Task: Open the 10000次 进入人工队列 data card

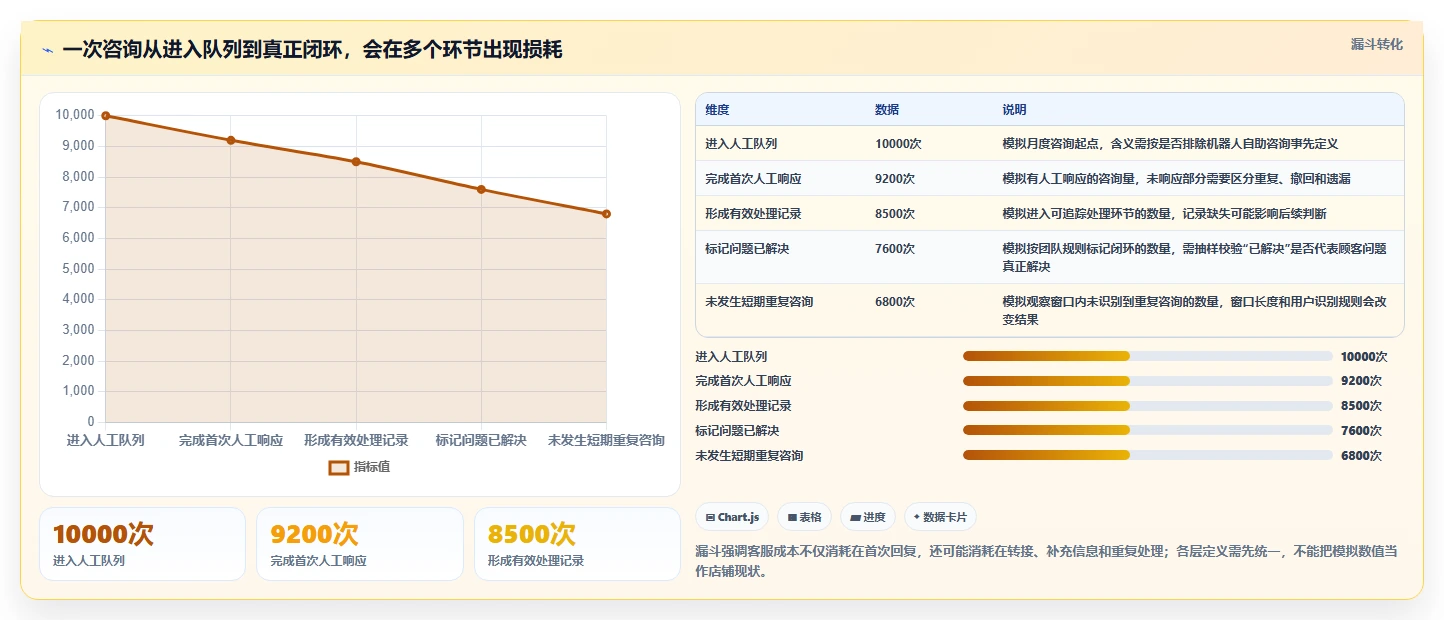Action: pos(142,544)
